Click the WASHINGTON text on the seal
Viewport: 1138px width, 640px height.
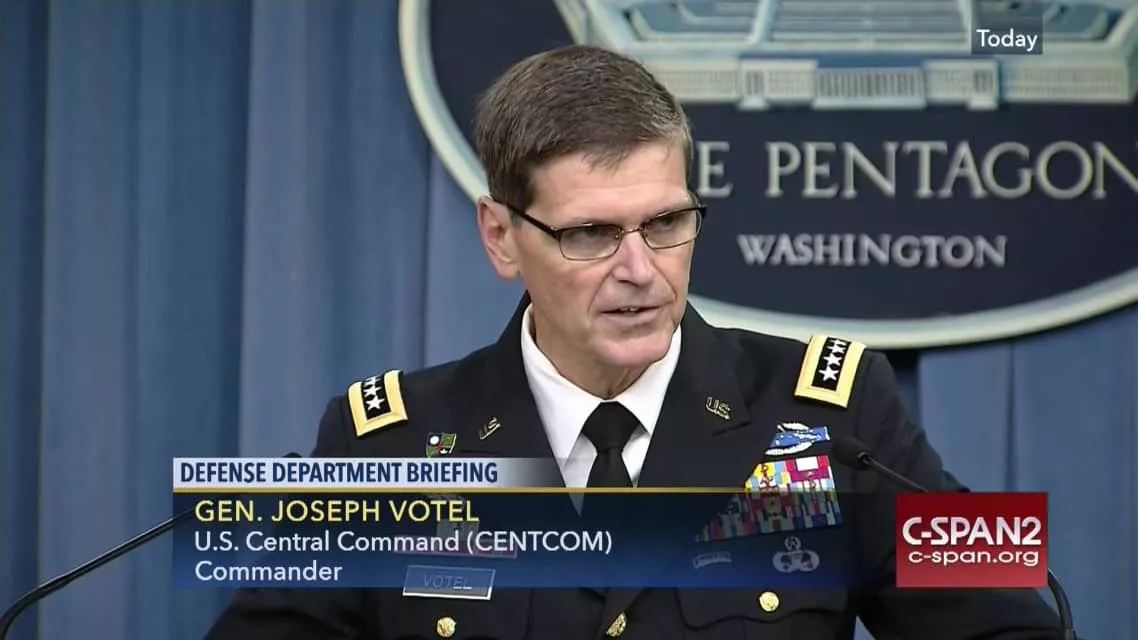(x=872, y=250)
